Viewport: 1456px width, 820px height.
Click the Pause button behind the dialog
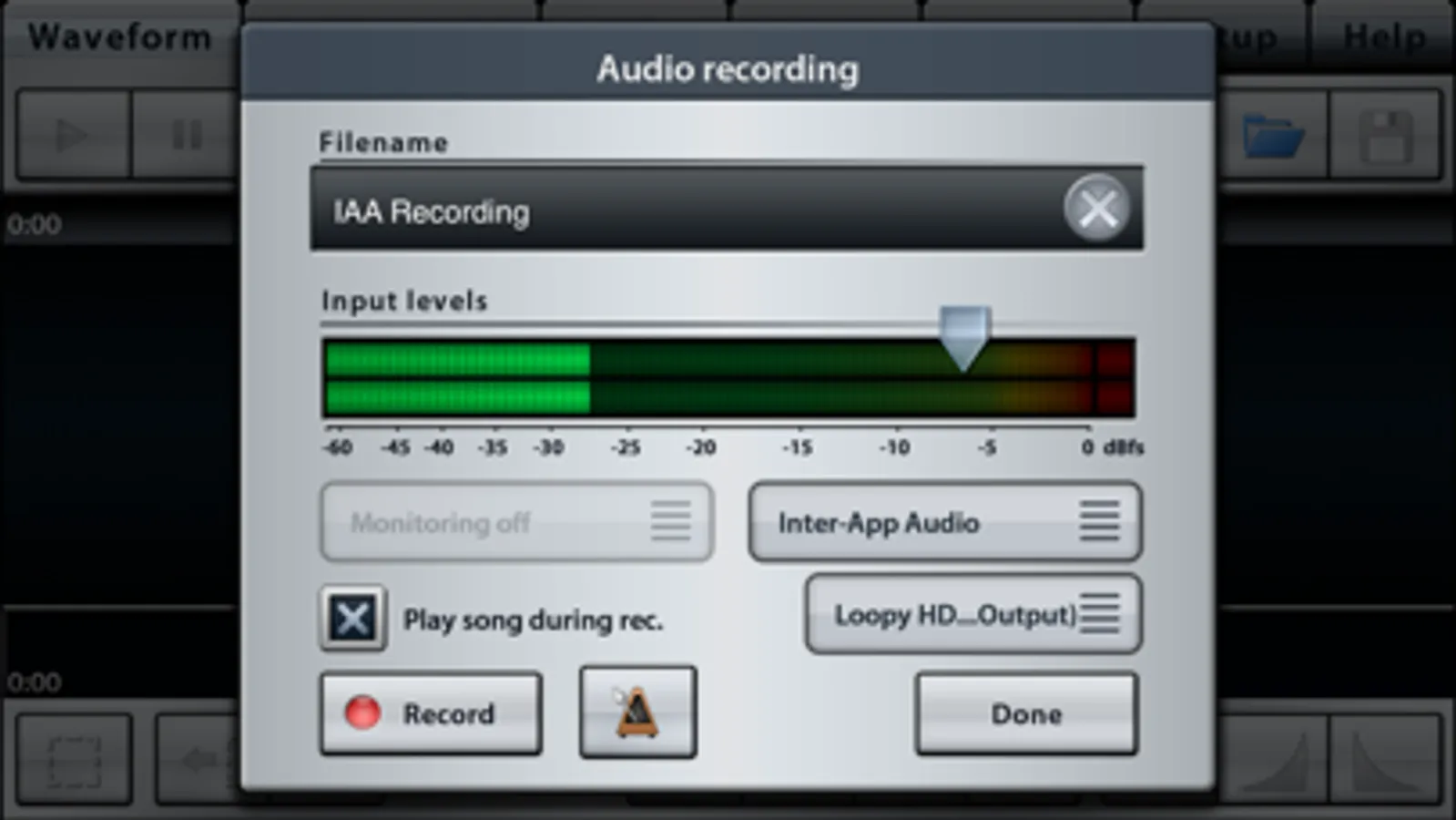tap(187, 135)
